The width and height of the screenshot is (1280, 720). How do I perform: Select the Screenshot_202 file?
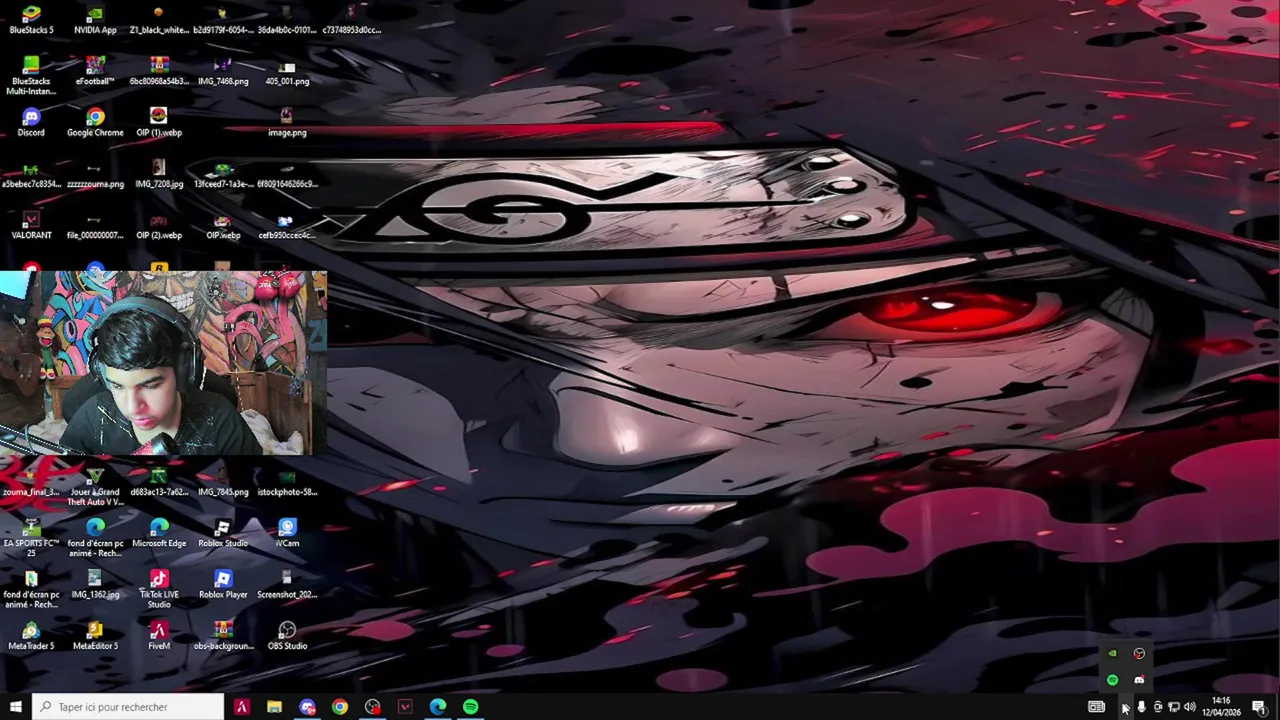click(x=287, y=584)
